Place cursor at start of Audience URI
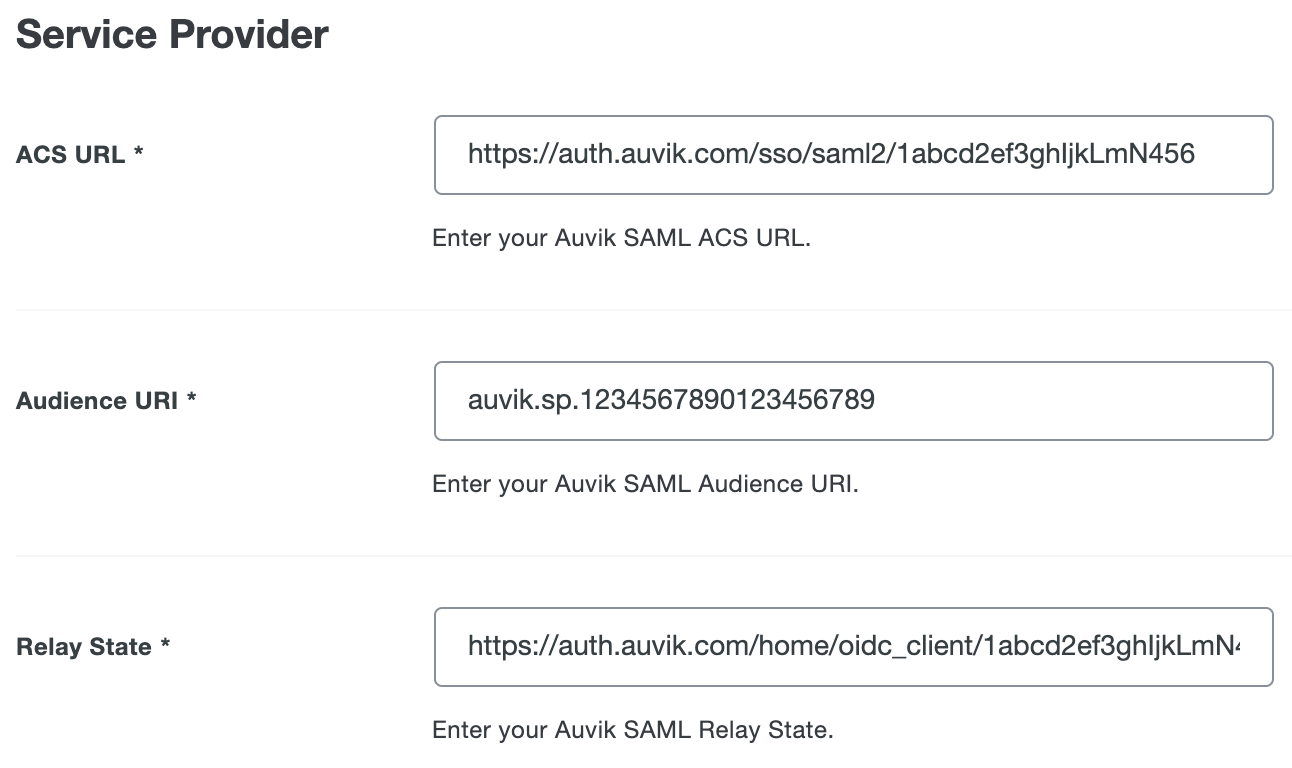Screen dimensions: 1292x768 468,400
